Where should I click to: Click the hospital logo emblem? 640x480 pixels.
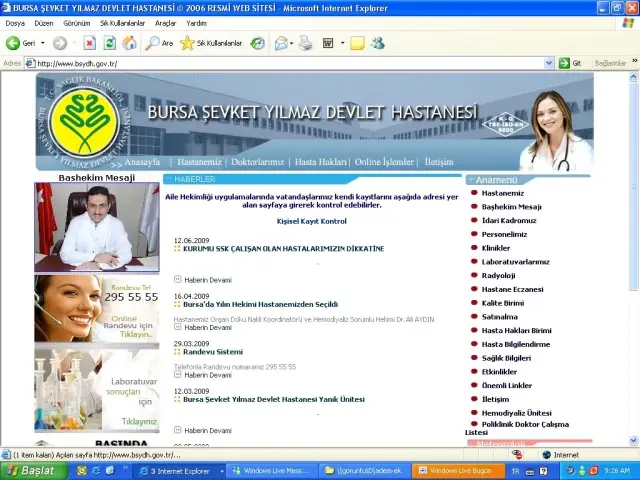point(85,122)
